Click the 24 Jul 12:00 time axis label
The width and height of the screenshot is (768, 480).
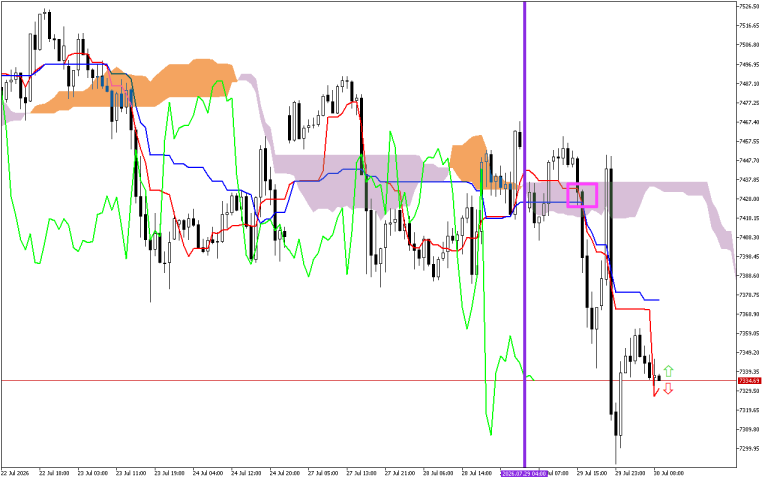point(246,474)
